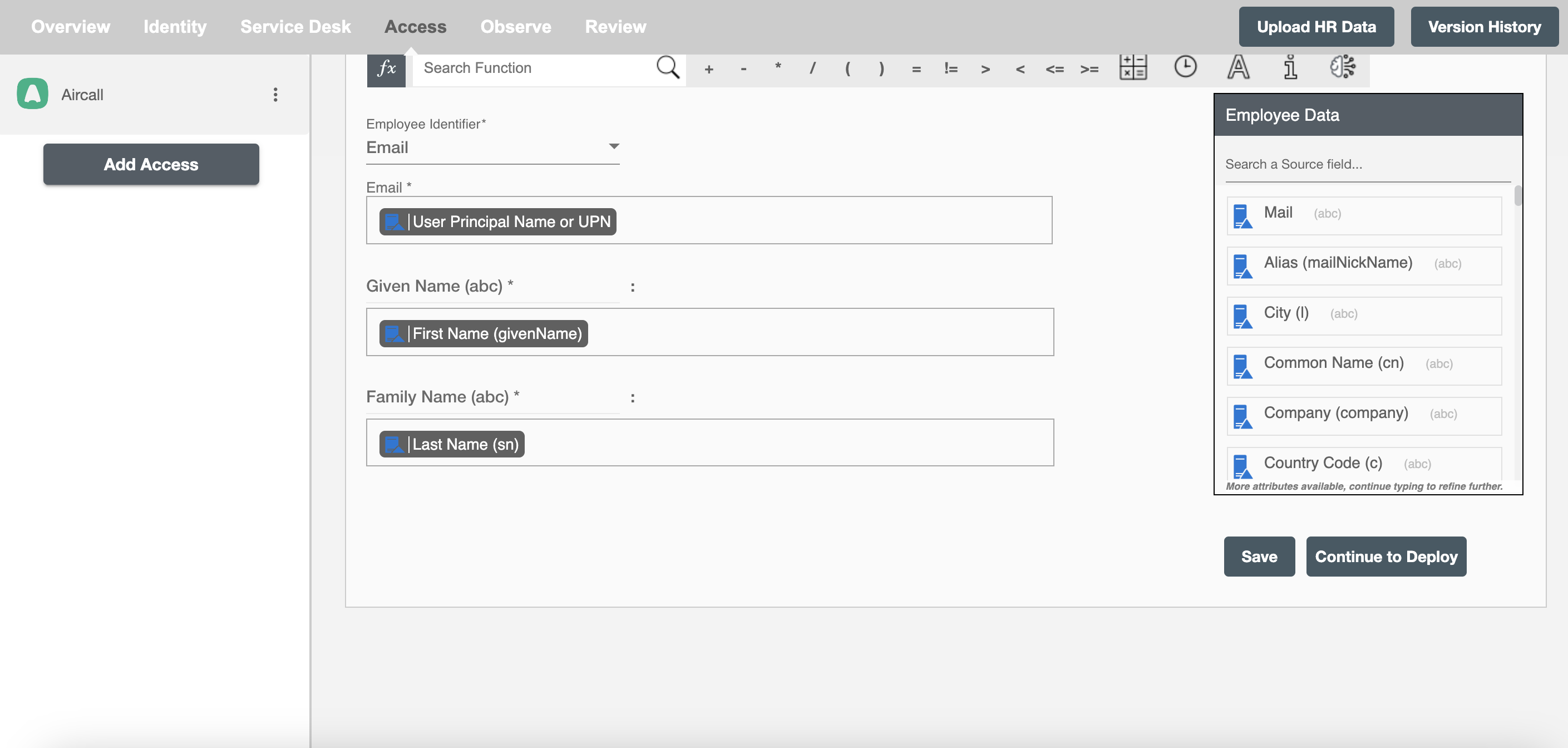This screenshot has height=748, width=1568.
Task: Click the equality (=) operator icon
Action: pos(915,67)
